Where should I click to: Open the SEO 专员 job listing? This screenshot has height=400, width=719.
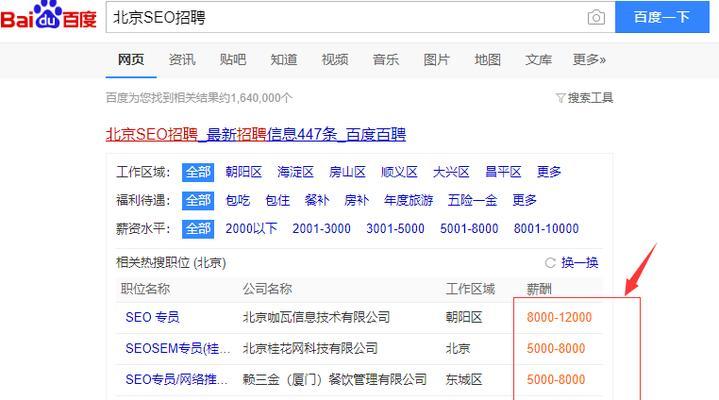point(152,317)
